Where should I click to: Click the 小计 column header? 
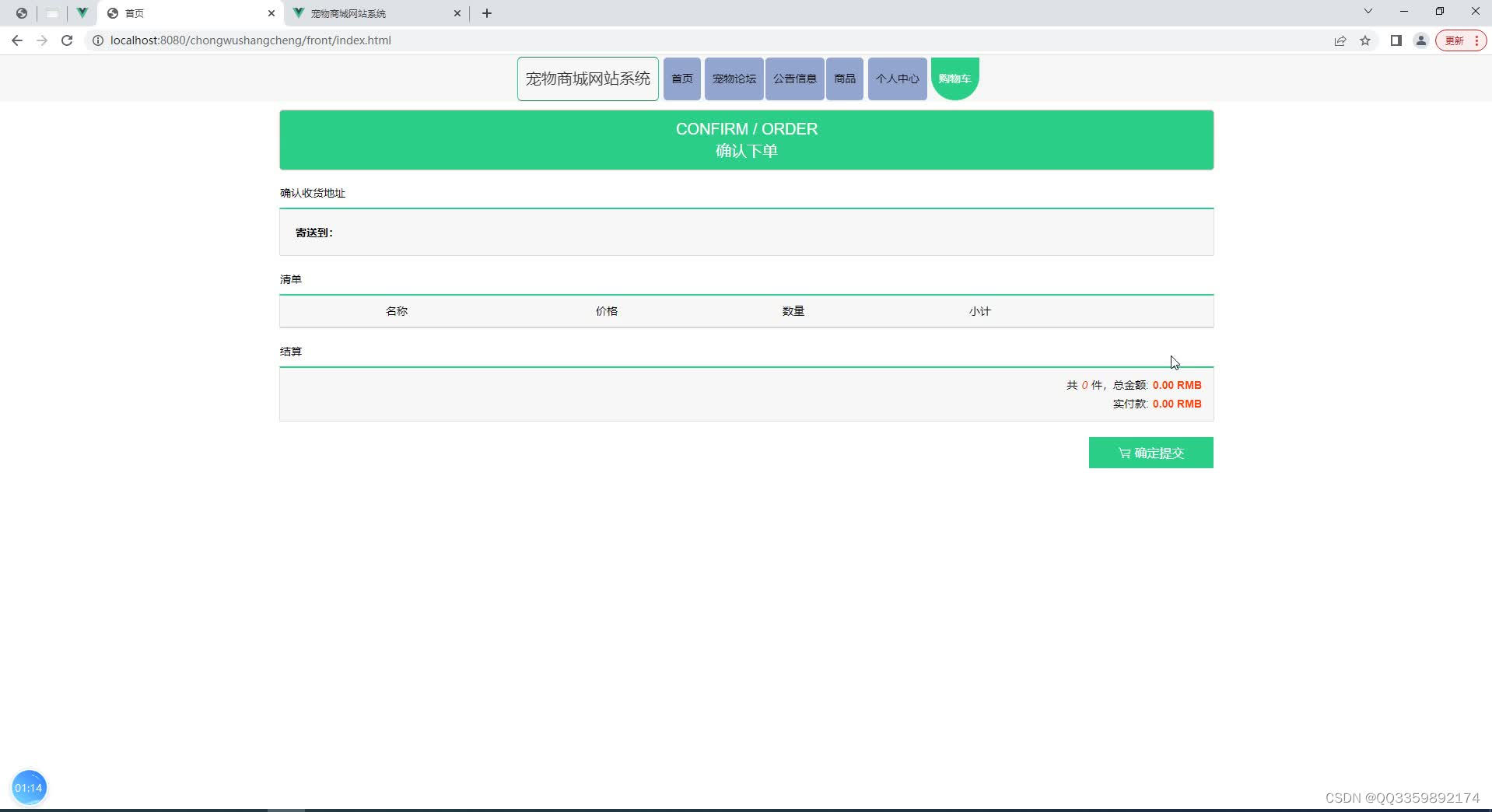coord(980,311)
